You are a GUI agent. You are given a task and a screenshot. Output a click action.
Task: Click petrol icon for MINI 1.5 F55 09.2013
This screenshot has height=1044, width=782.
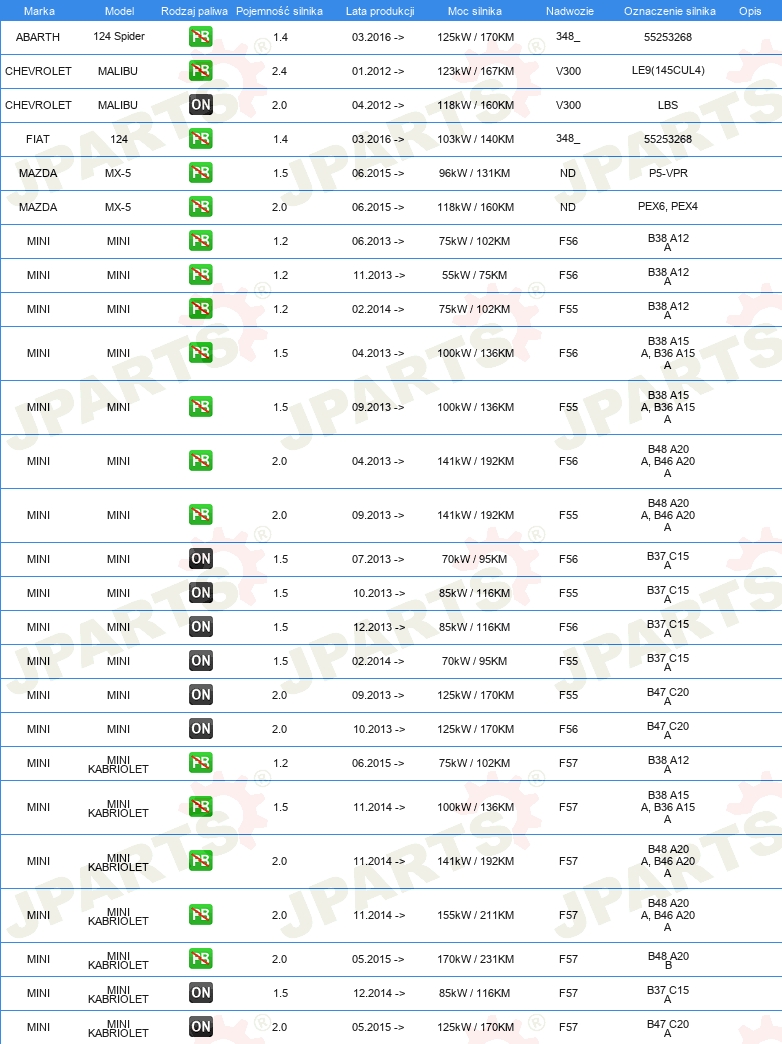point(200,406)
